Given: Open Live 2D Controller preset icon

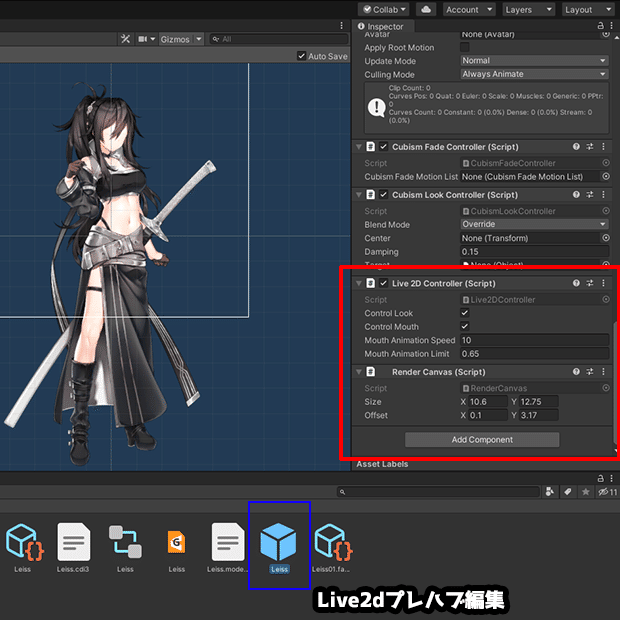Looking at the screenshot, I should click(590, 283).
